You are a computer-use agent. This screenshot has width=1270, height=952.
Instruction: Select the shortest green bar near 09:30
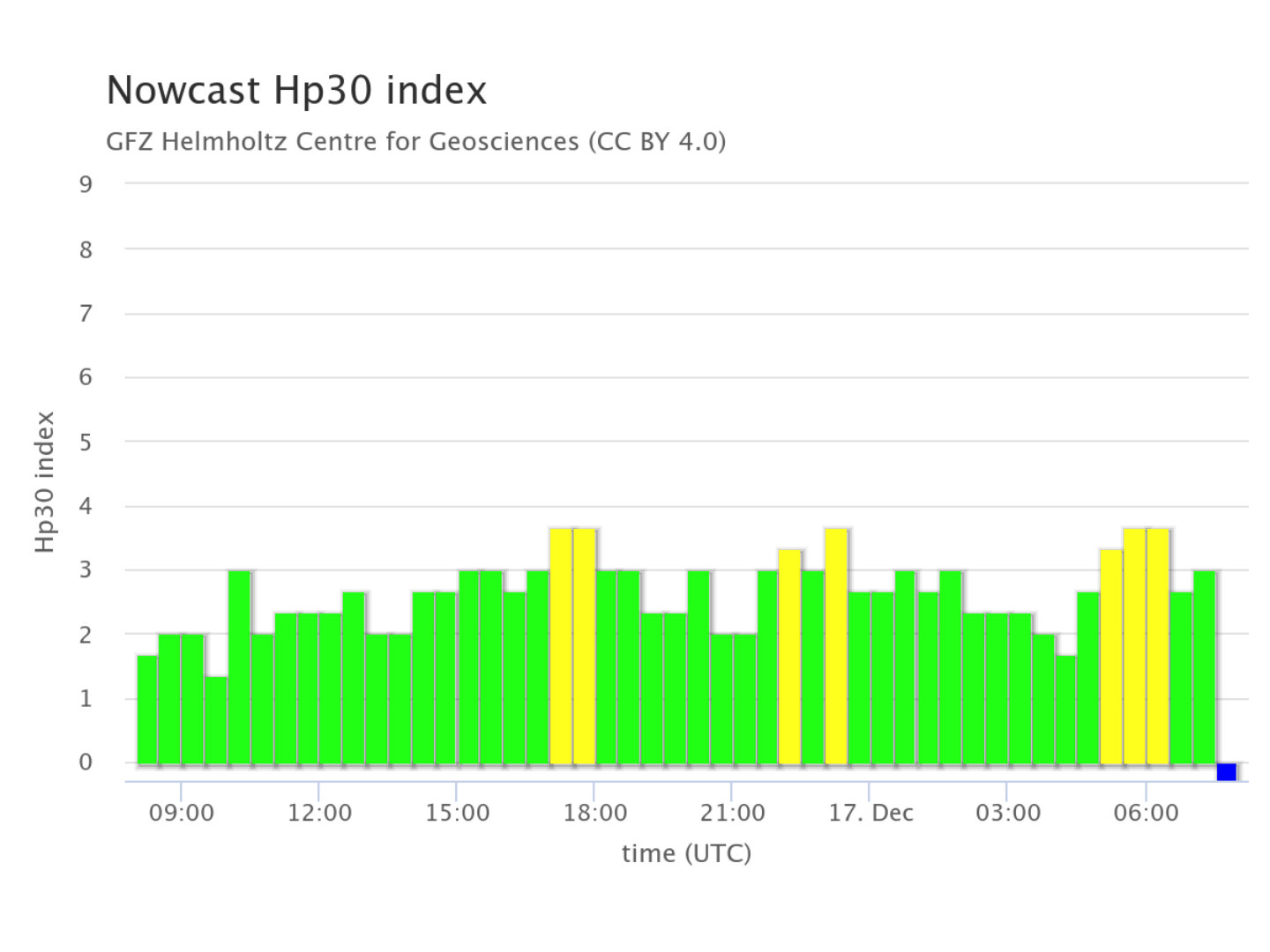pos(216,719)
